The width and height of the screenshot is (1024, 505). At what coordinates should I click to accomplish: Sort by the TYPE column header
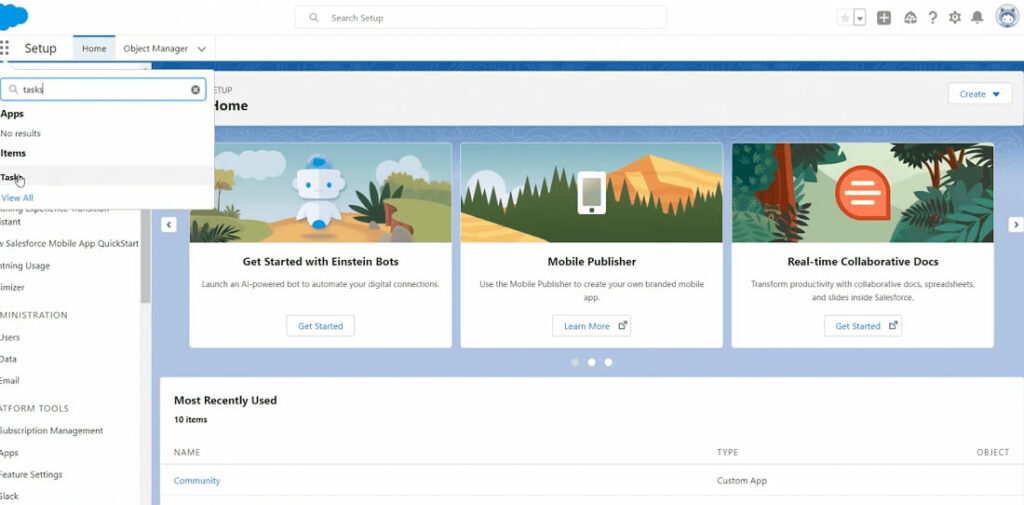pos(728,452)
